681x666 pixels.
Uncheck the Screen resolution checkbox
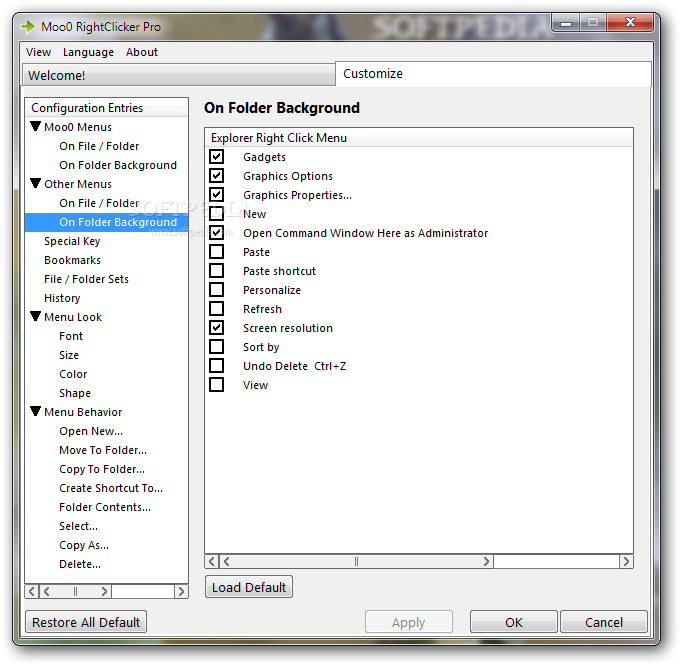coord(216,328)
